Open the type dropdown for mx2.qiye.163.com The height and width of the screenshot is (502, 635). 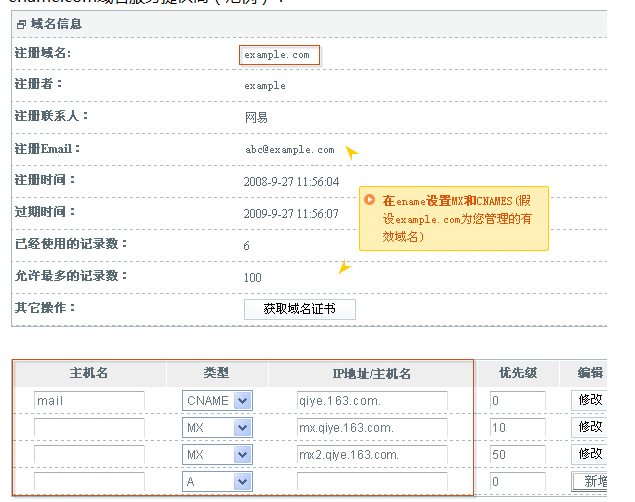tap(217, 455)
